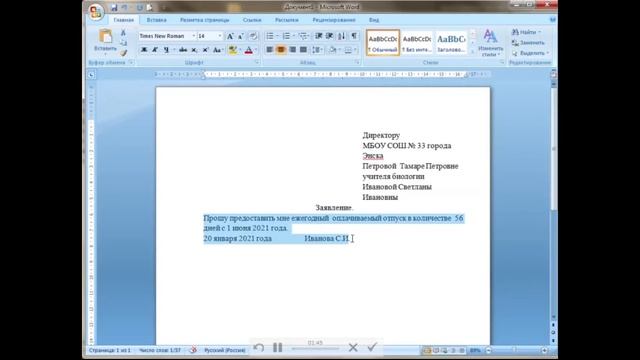
Task: Pick the red font color button
Action: (249, 50)
